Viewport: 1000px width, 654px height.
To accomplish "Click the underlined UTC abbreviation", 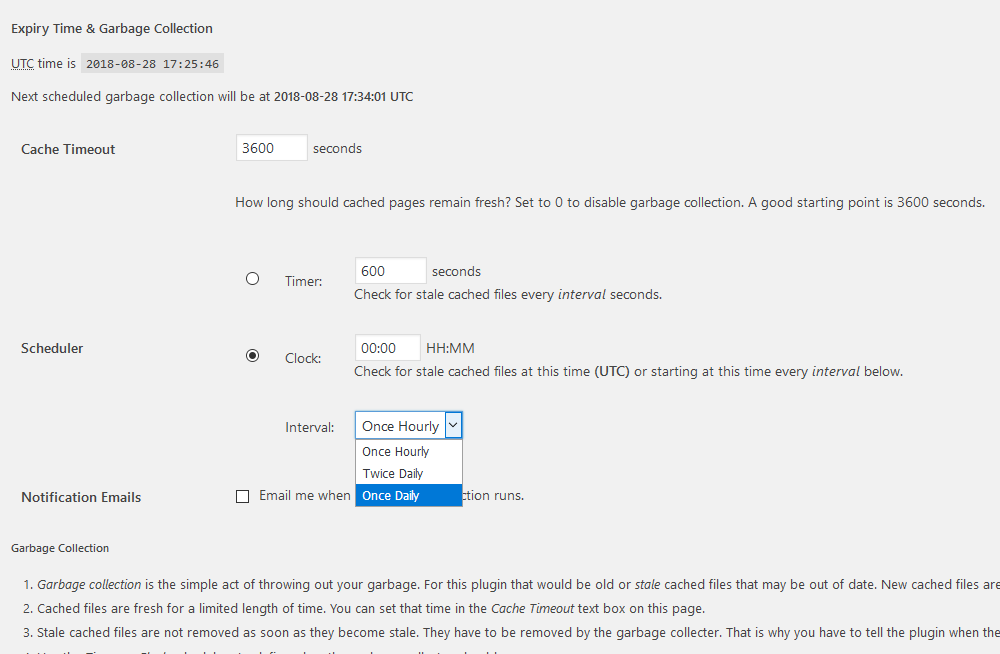I will point(22,64).
